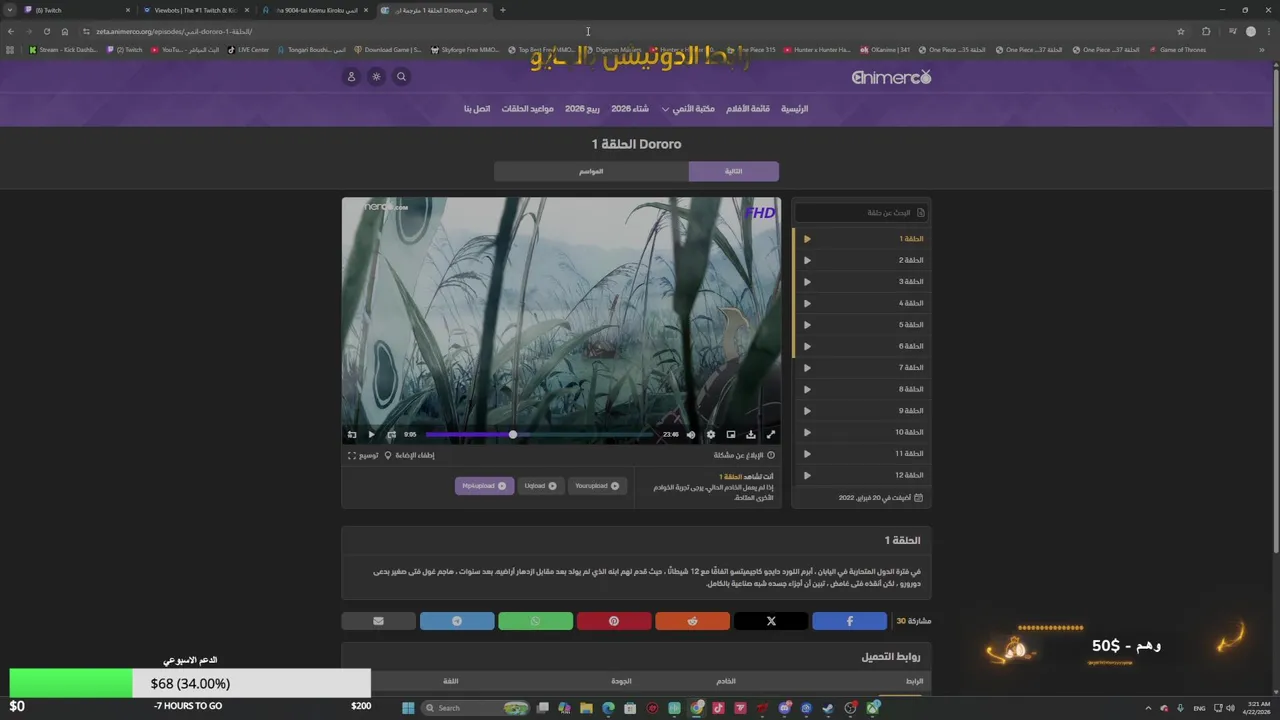Play episode الحلقة 3 from list
Image resolution: width=1280 pixels, height=720 pixels.
(x=862, y=282)
